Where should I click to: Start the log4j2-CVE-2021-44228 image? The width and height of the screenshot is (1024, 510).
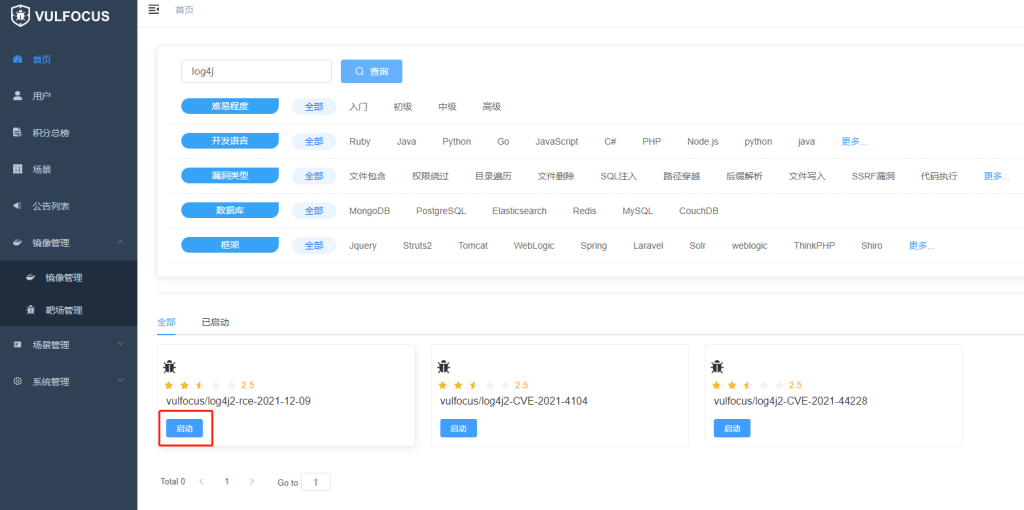pos(732,428)
